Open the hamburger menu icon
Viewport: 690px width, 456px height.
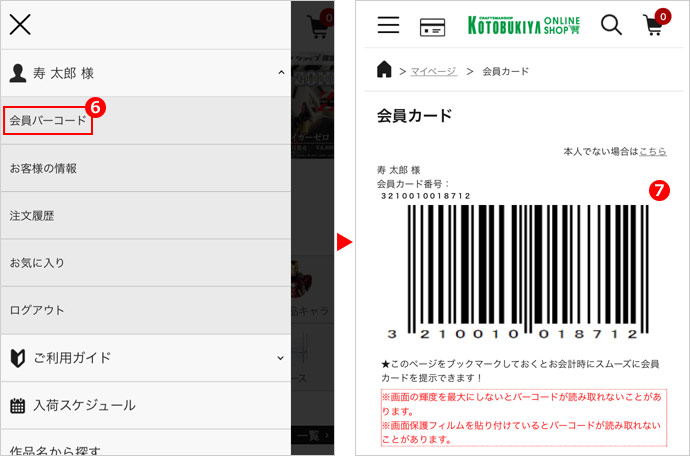388,25
